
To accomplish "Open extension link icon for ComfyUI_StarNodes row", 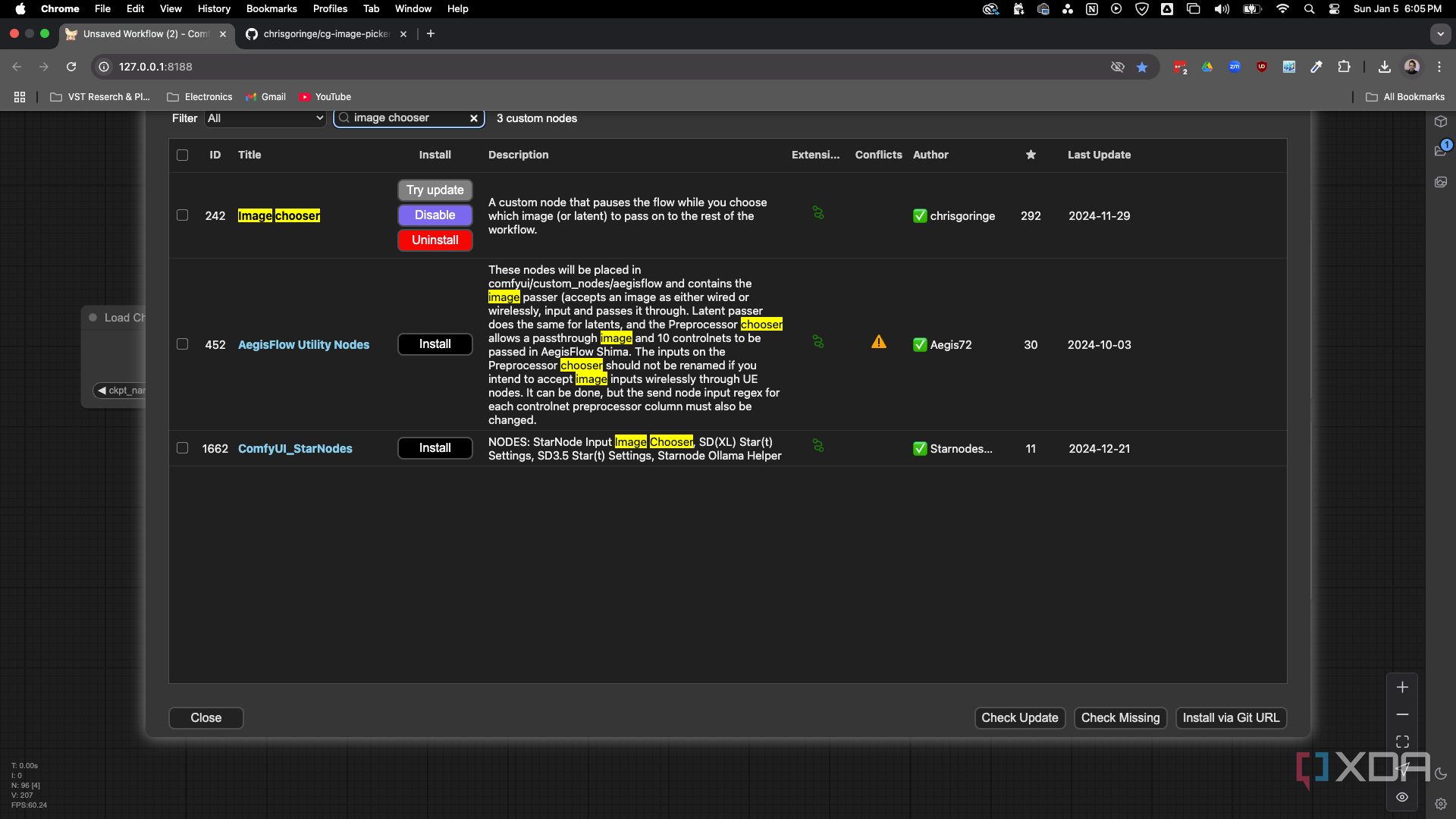I will 817,446.
